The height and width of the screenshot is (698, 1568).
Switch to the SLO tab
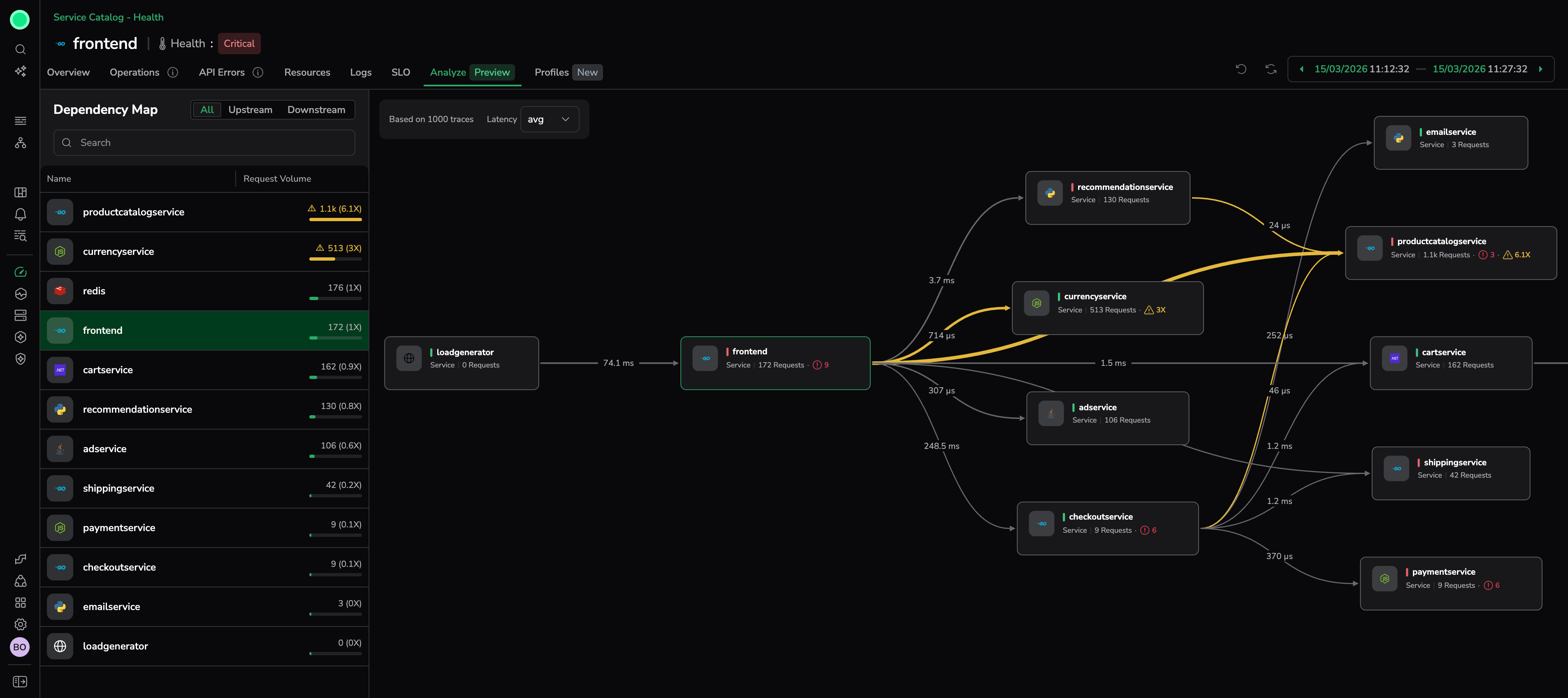(401, 72)
